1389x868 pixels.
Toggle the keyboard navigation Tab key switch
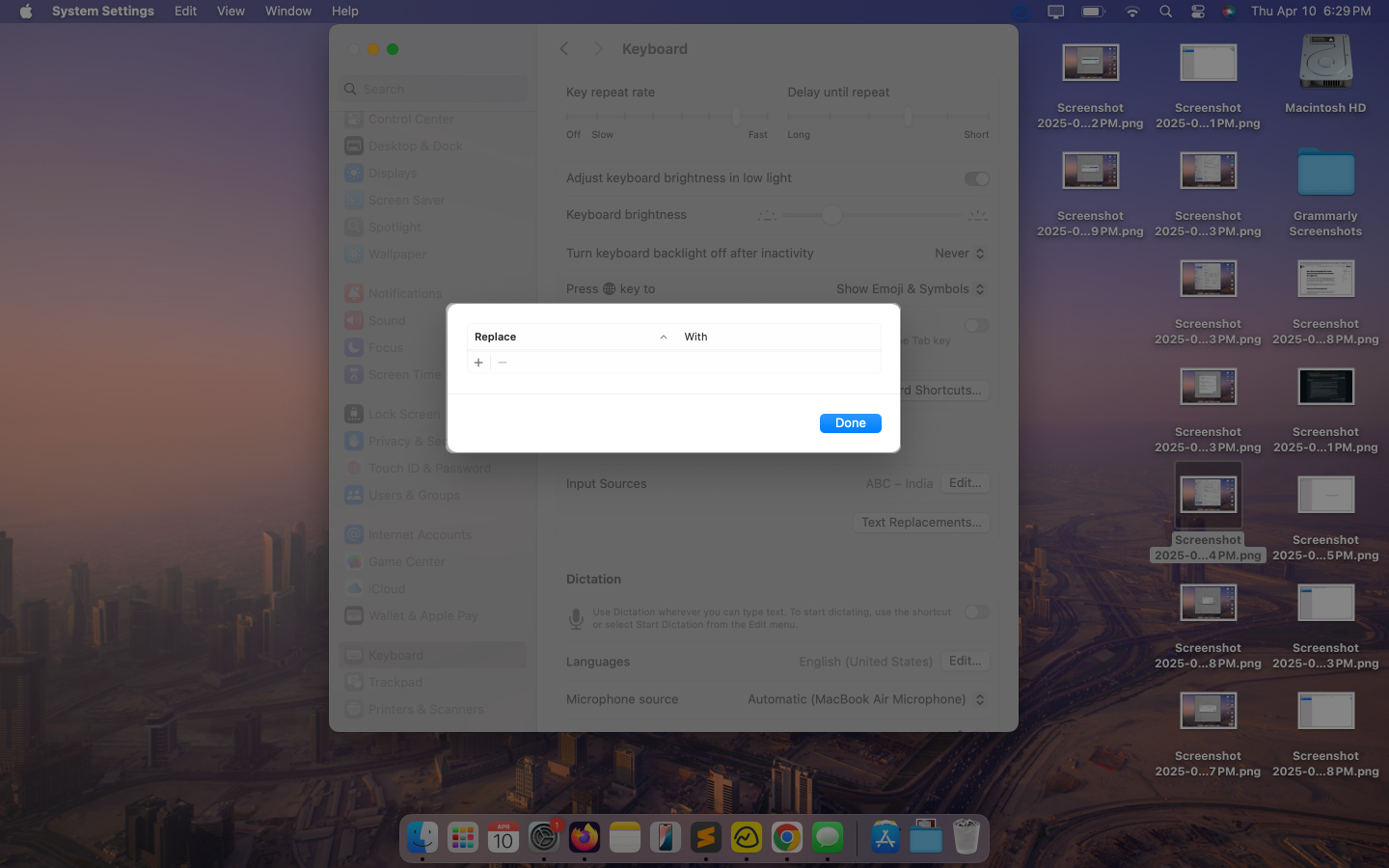click(x=976, y=325)
